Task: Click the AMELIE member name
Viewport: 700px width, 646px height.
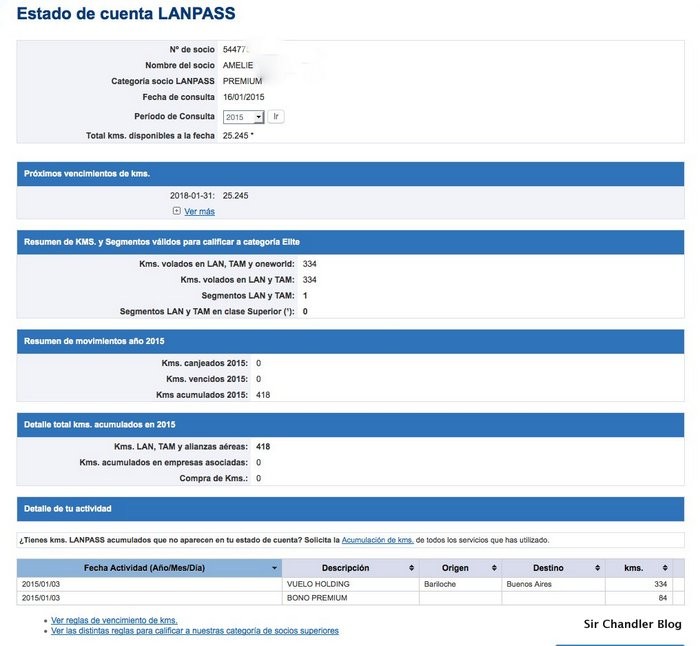Action: (238, 65)
